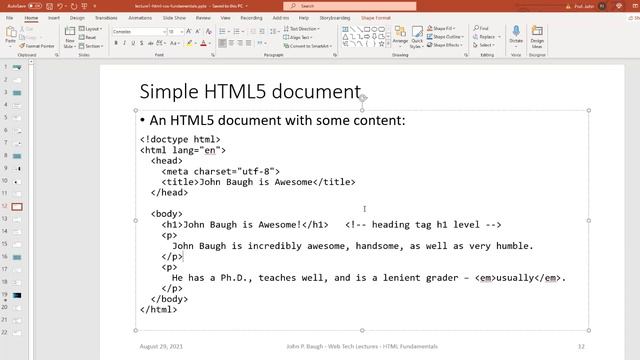The height and width of the screenshot is (360, 640).
Task: Click the Save icon in the title bar
Action: click(49, 6)
